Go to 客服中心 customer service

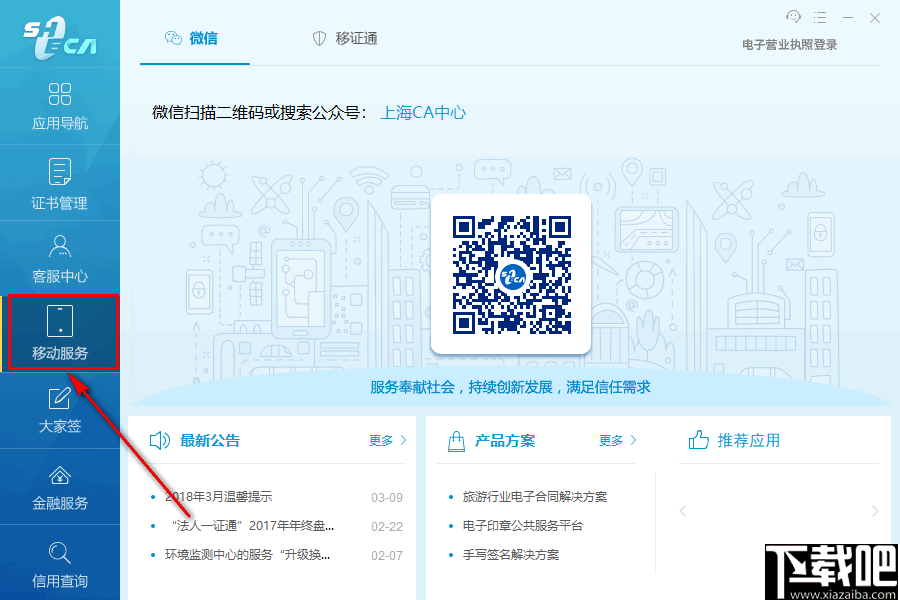coord(60,259)
